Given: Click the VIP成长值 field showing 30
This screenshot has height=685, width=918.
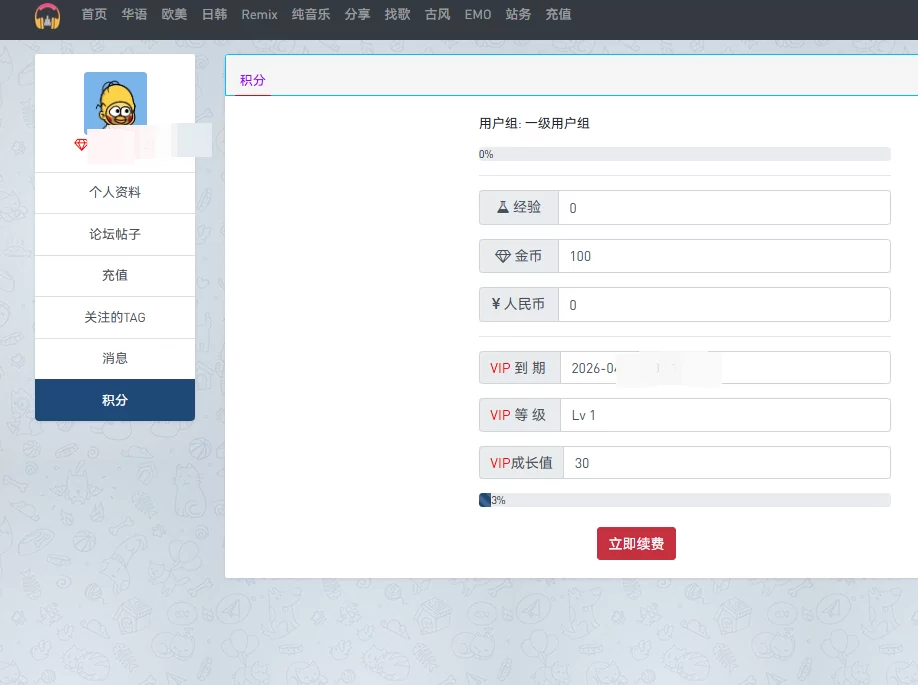Looking at the screenshot, I should pos(727,463).
